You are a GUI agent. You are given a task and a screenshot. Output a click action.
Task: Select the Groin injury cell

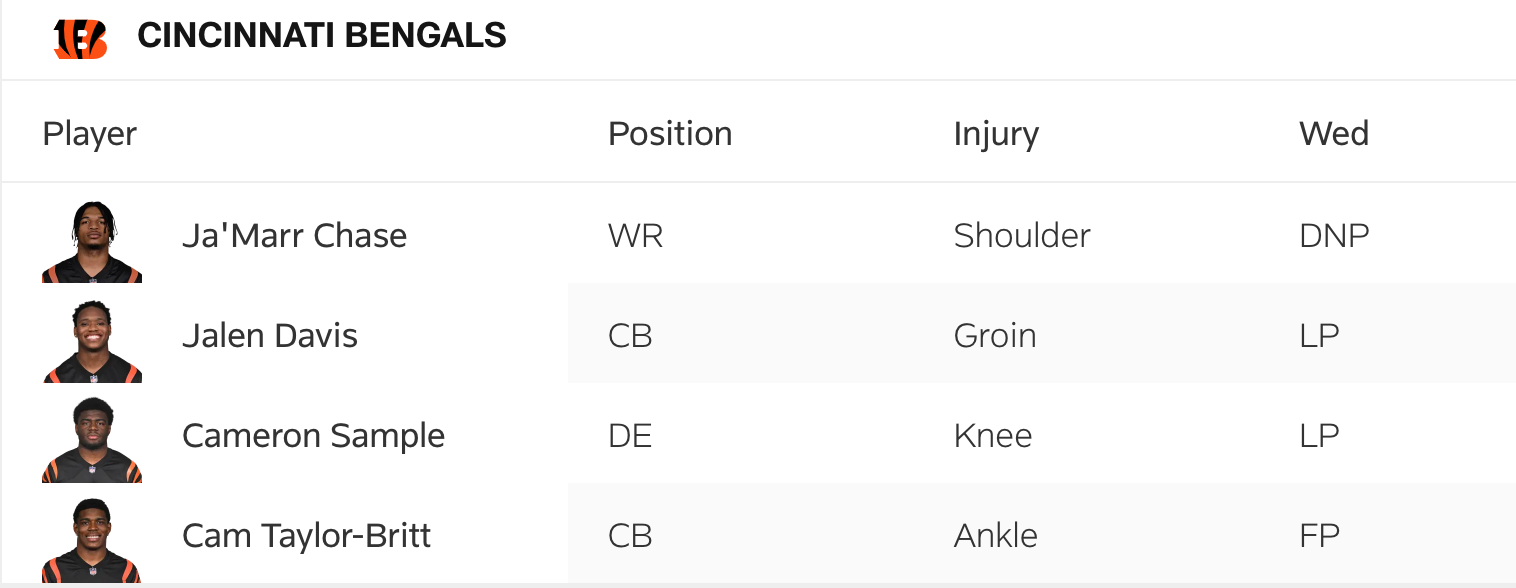coord(995,336)
